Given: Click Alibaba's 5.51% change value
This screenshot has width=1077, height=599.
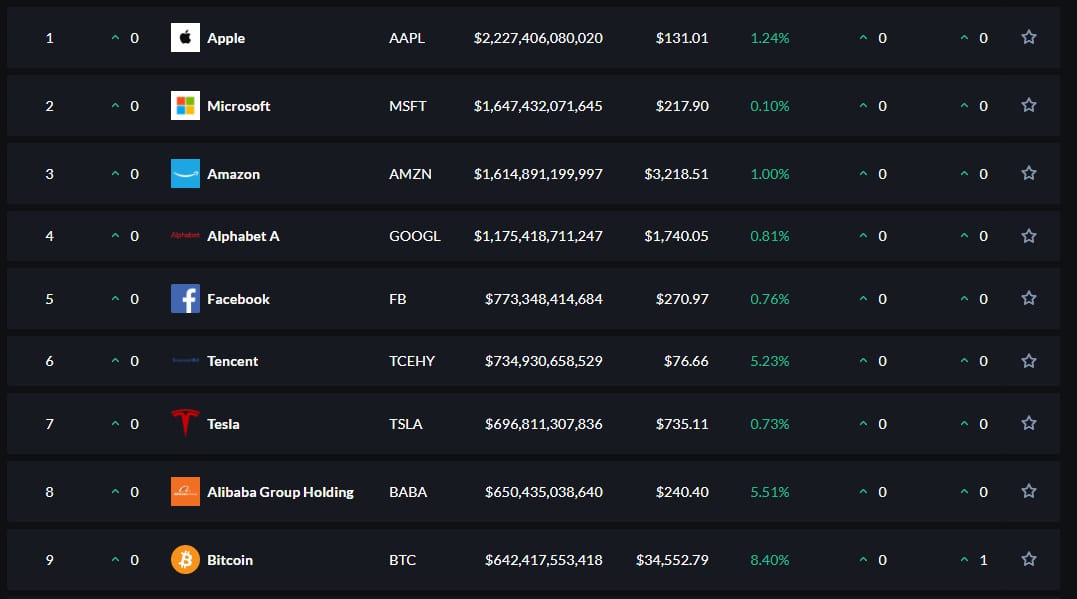Looking at the screenshot, I should point(769,493).
